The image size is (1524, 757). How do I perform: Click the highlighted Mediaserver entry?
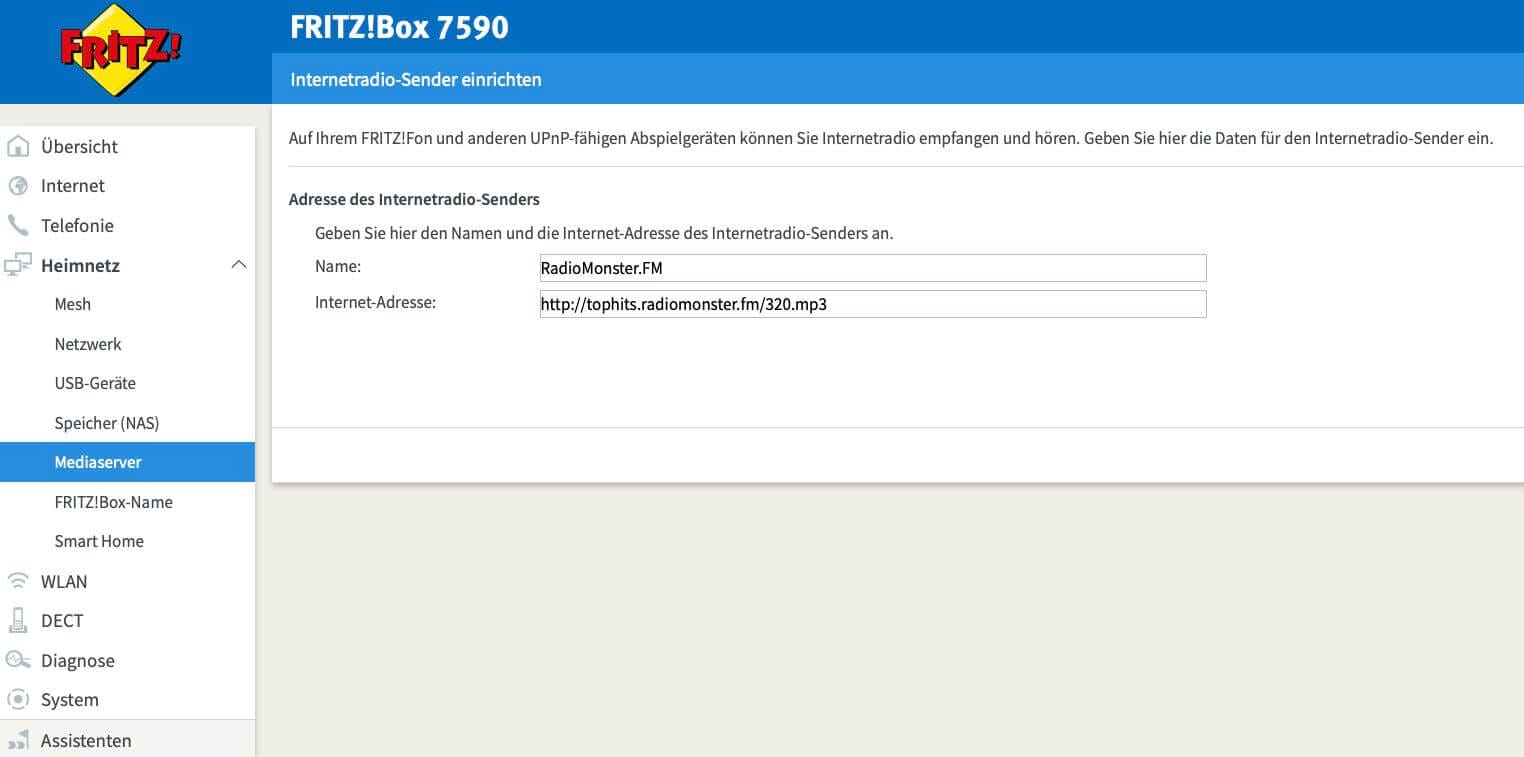97,462
